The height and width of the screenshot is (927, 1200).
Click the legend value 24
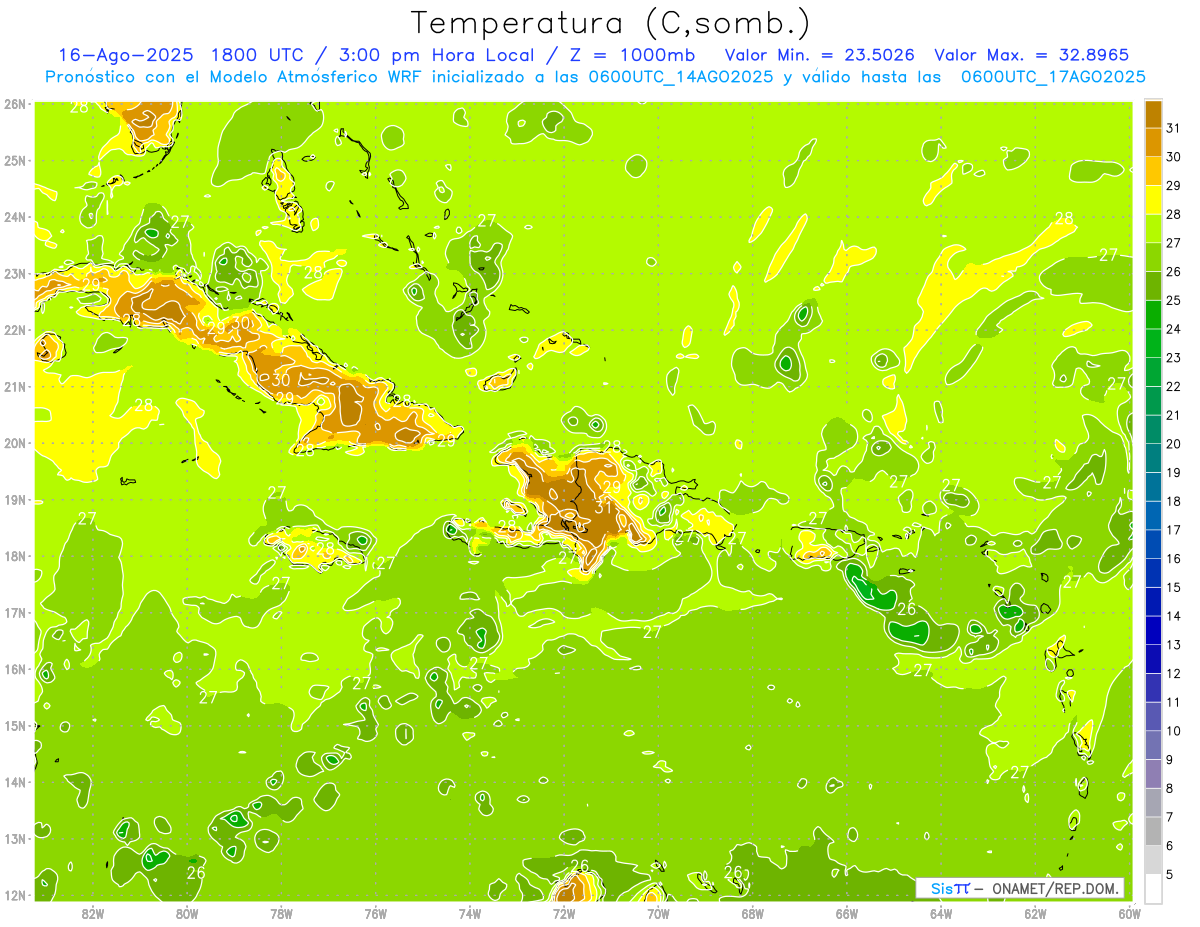pos(1174,329)
